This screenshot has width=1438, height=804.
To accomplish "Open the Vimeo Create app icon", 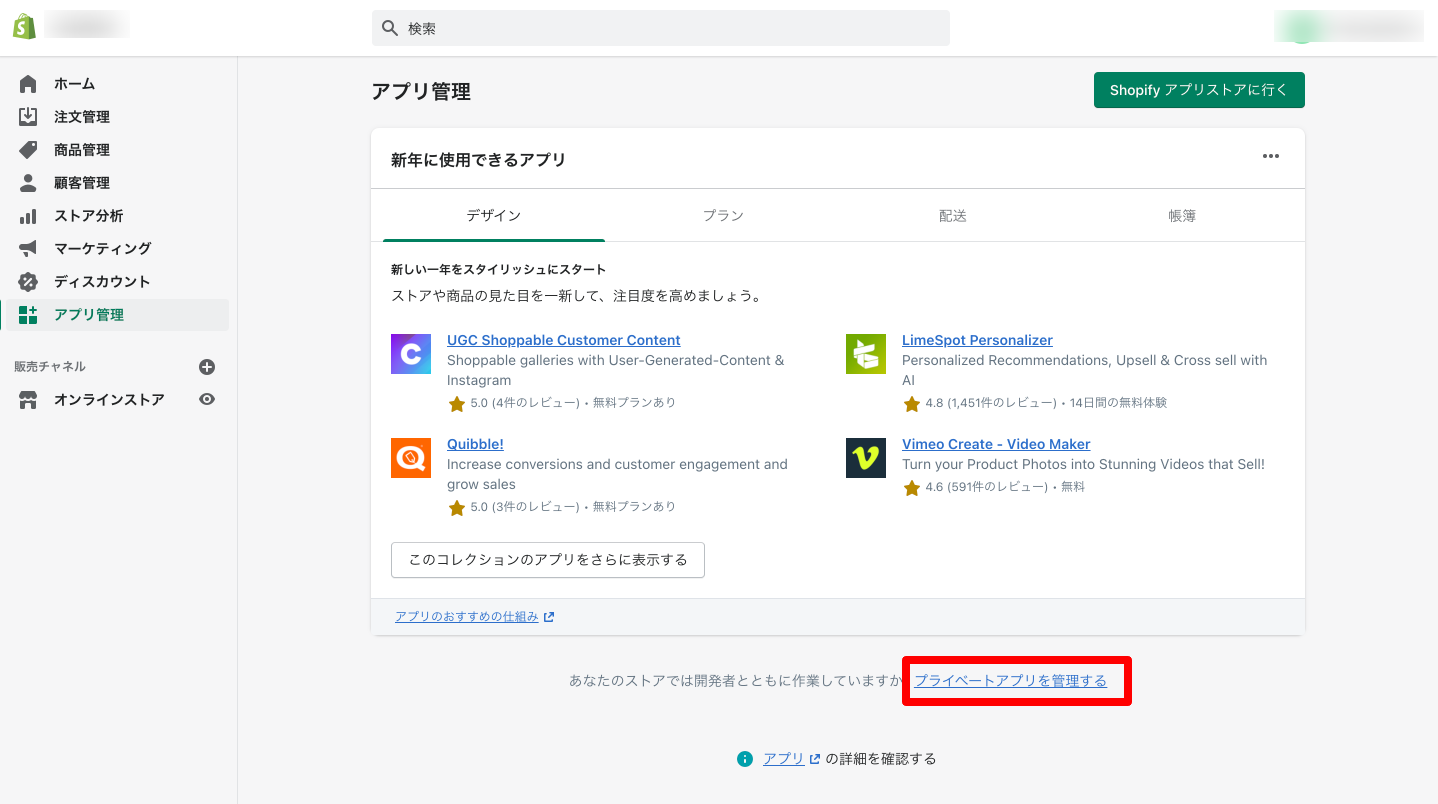I will (x=865, y=458).
